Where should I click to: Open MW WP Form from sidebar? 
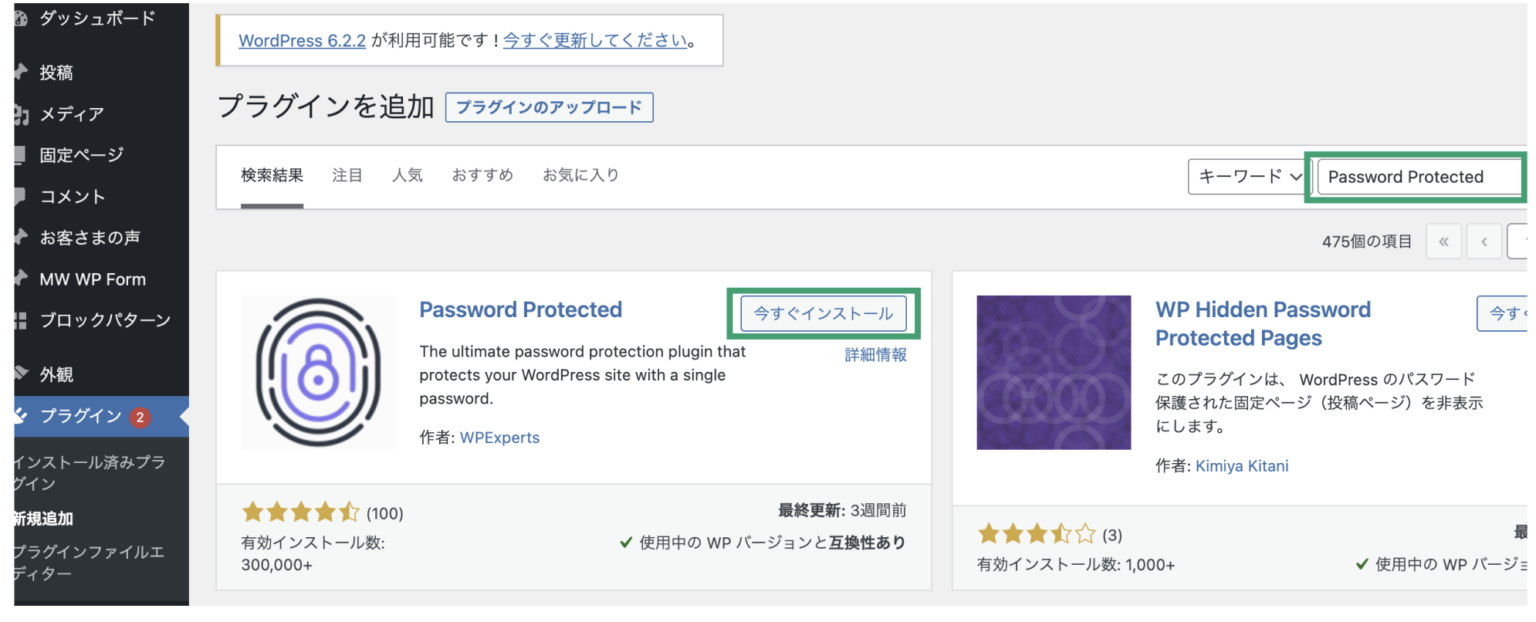(22, 278)
